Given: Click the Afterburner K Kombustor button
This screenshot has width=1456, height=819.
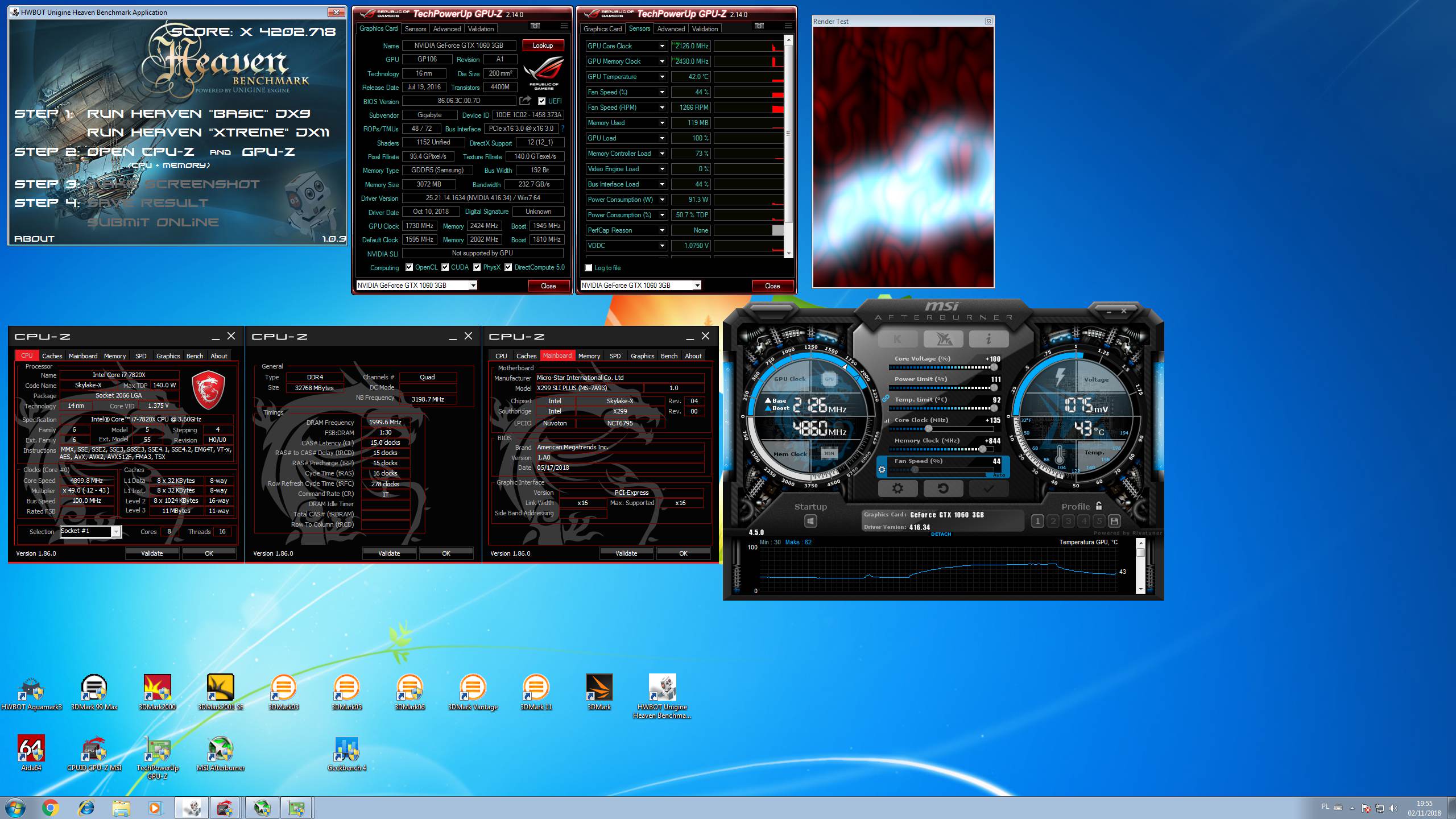Looking at the screenshot, I should click(x=897, y=339).
